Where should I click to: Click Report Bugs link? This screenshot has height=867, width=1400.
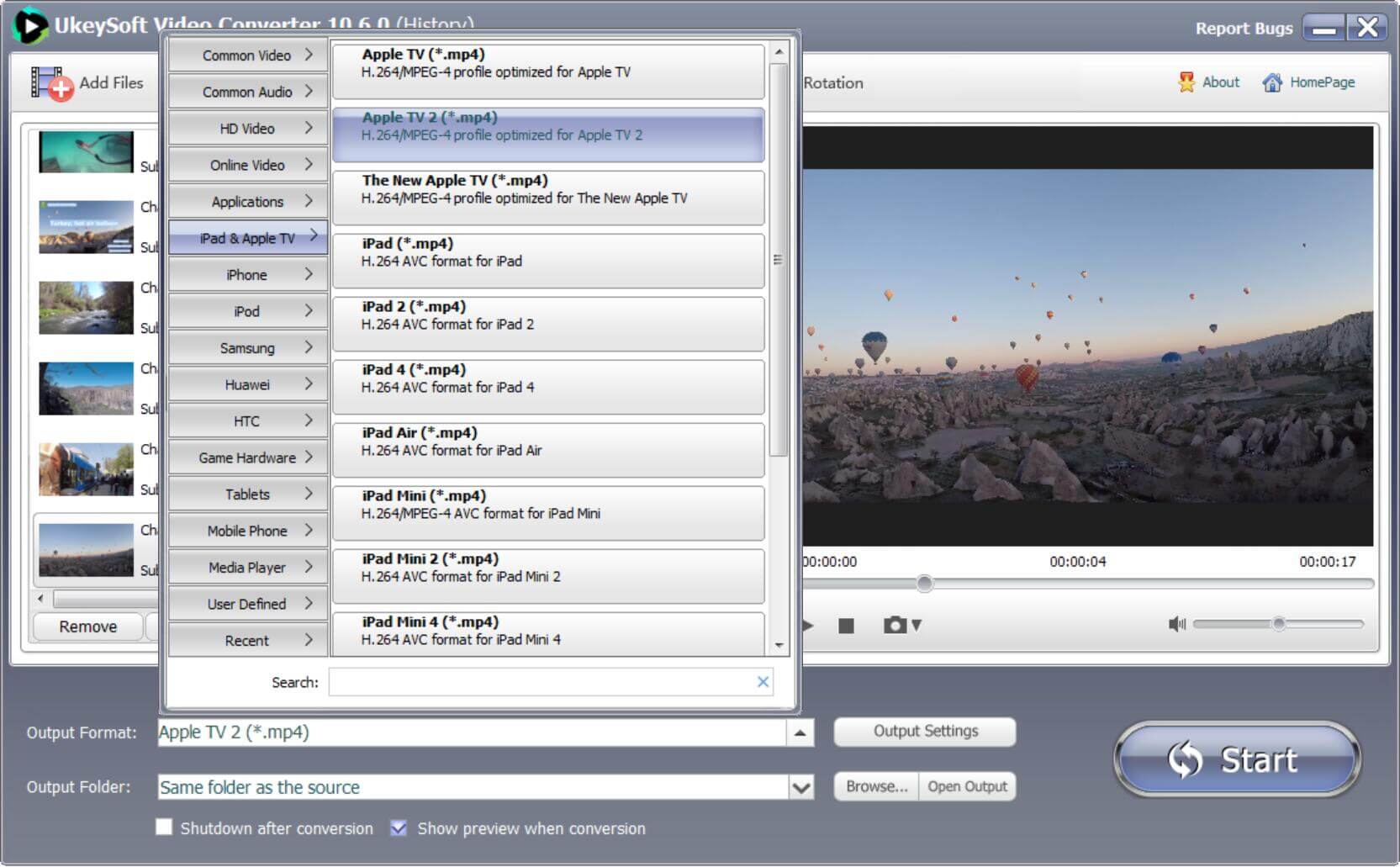(x=1244, y=29)
